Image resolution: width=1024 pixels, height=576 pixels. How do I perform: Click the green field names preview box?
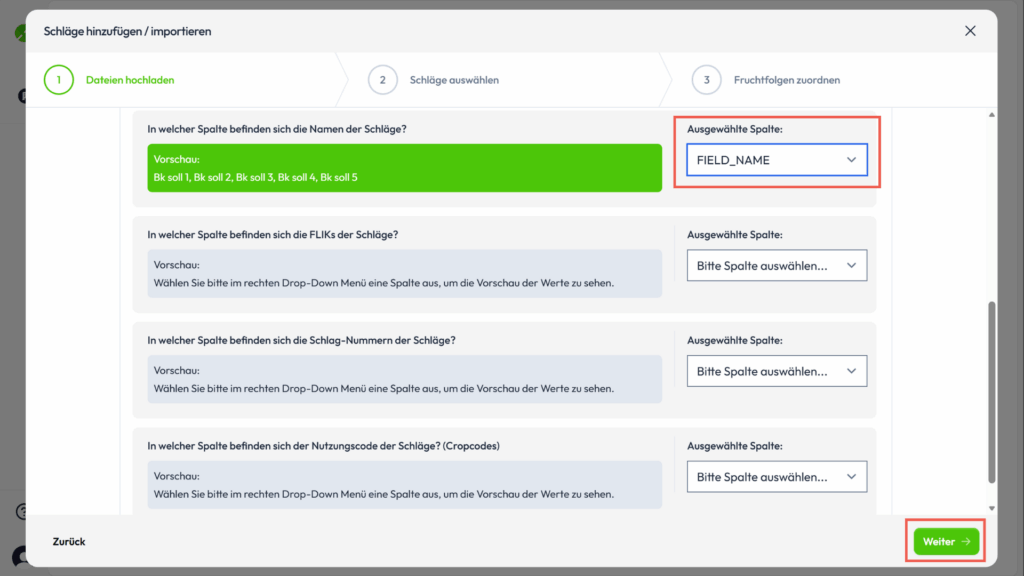click(404, 168)
